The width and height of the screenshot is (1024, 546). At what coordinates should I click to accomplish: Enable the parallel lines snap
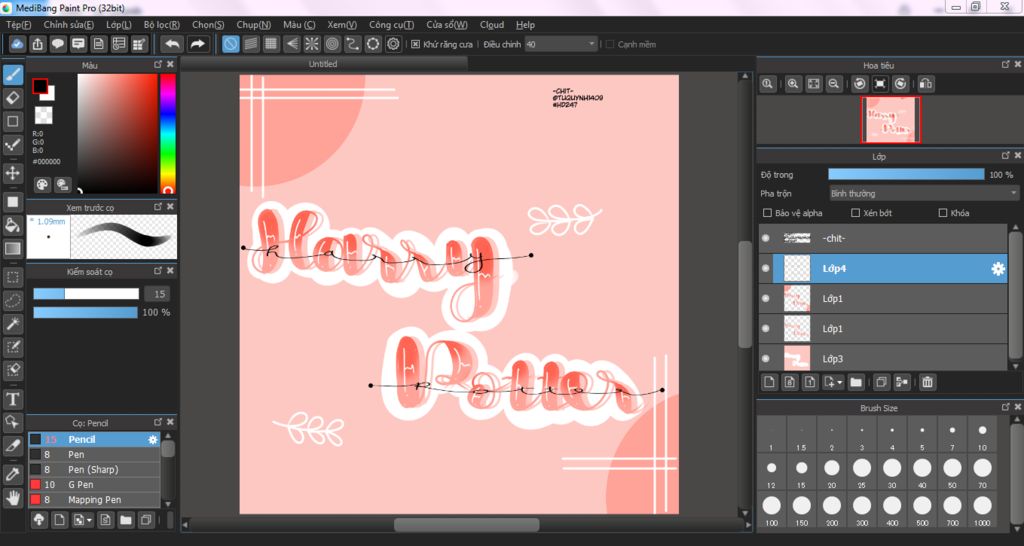(x=251, y=44)
